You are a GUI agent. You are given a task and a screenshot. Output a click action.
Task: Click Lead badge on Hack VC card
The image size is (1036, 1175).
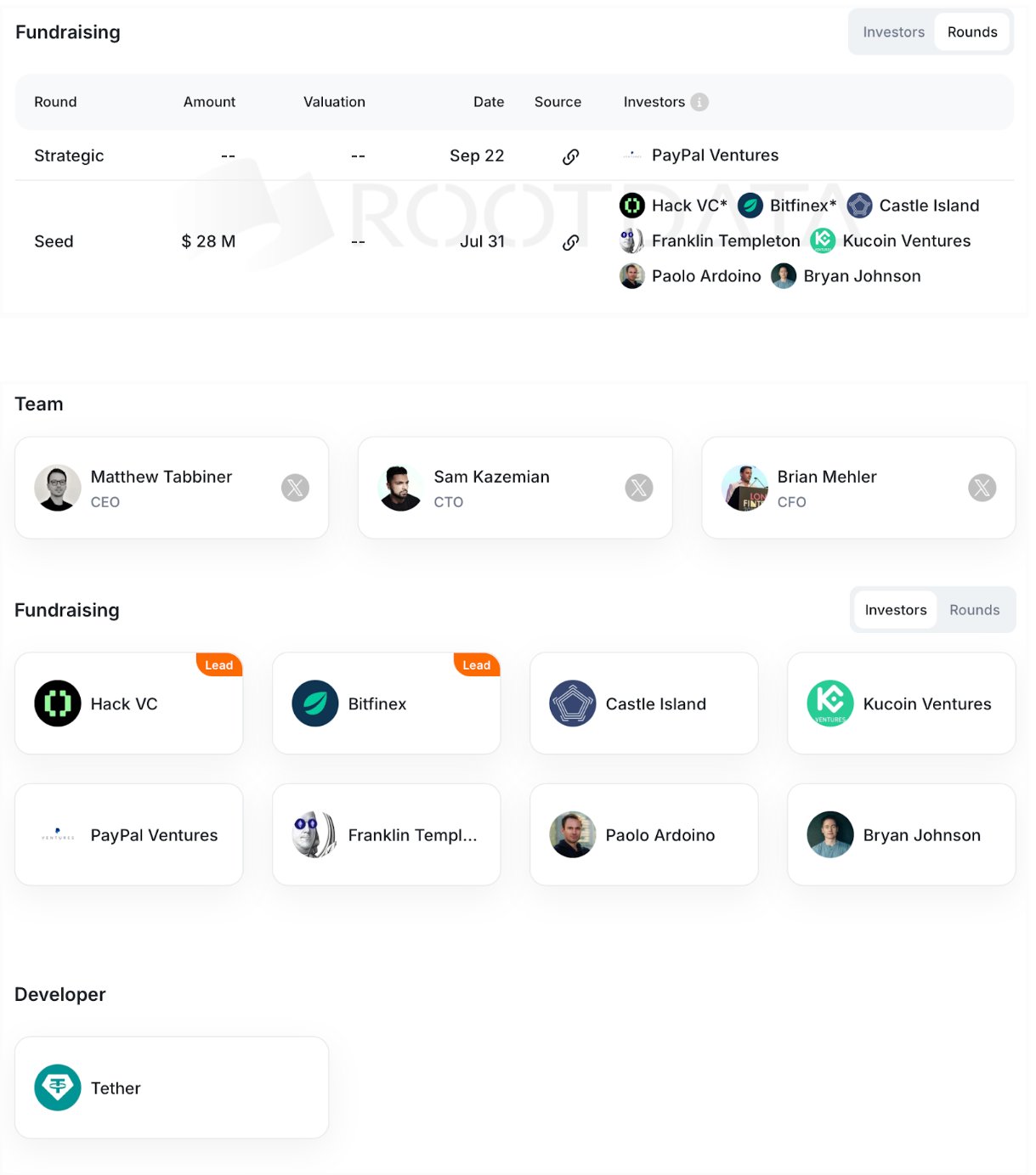[219, 665]
